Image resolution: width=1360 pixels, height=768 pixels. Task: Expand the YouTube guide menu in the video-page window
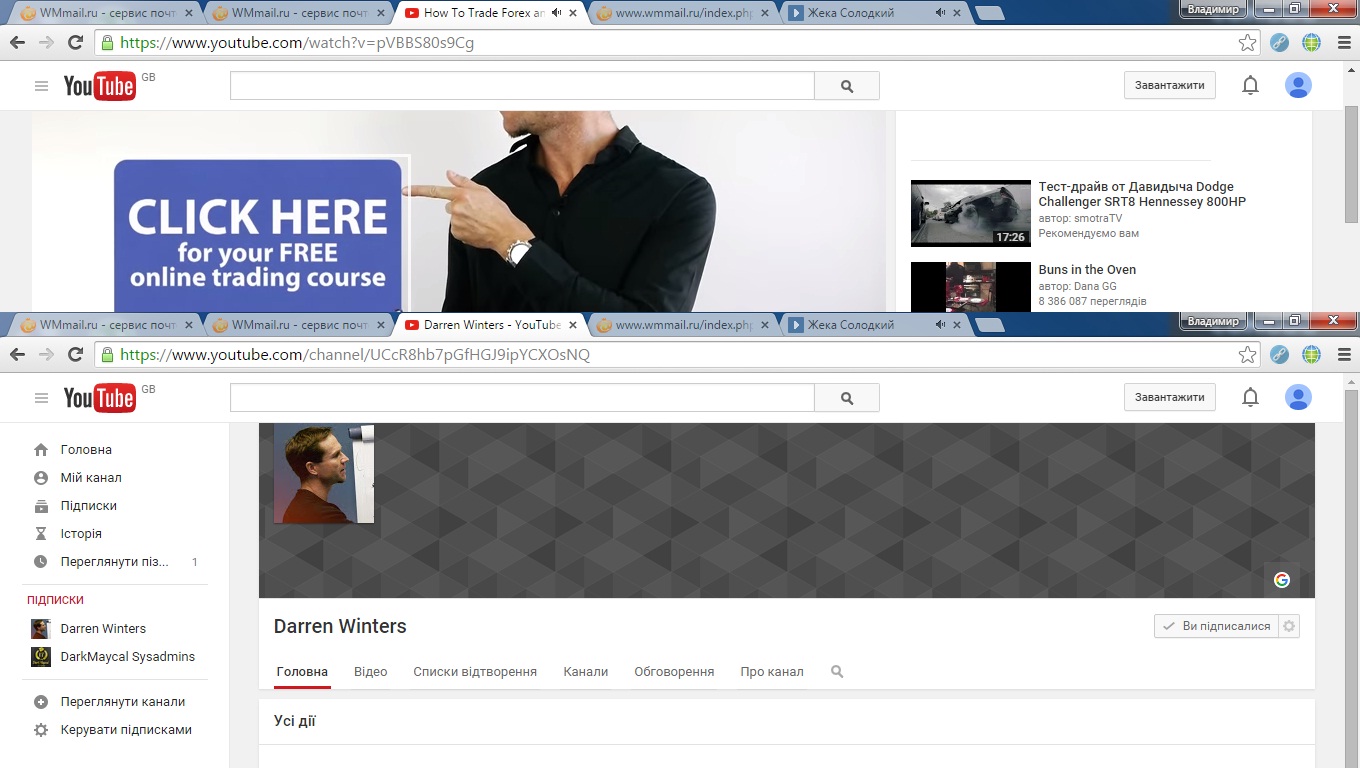coord(41,86)
